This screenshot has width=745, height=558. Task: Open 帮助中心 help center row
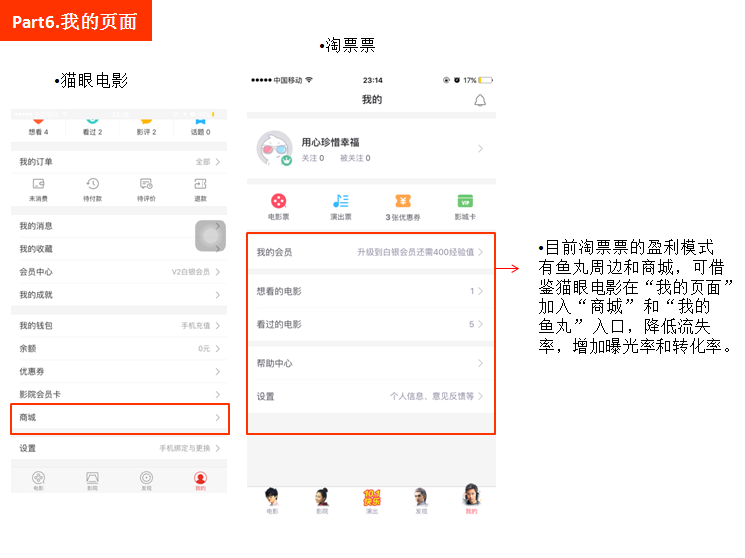pyautogui.click(x=371, y=363)
